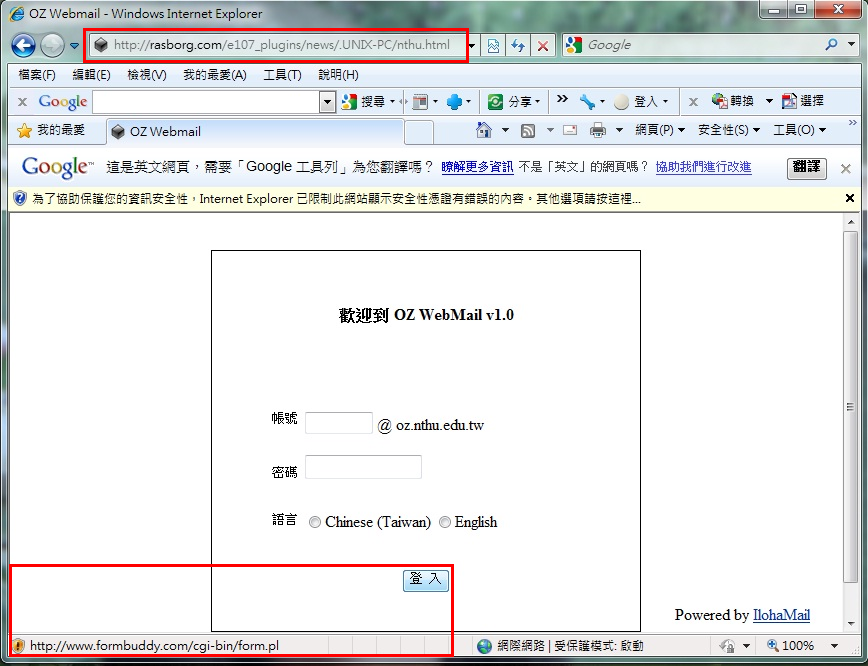The image size is (868, 666).
Task: Click the Print icon in command bar
Action: 598,130
